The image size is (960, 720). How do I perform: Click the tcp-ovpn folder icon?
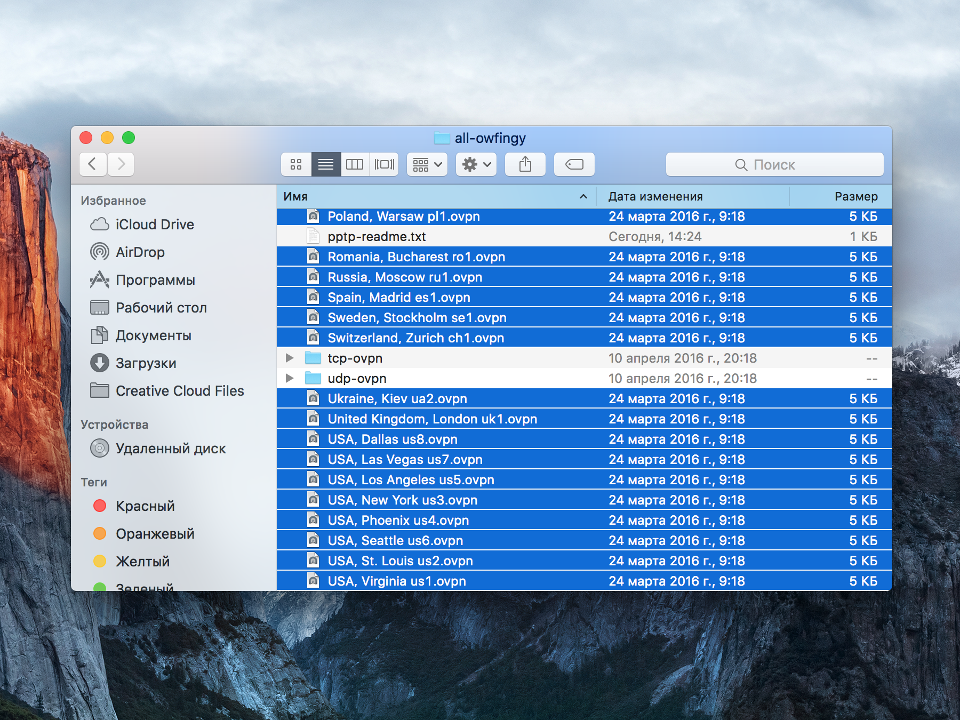point(313,358)
